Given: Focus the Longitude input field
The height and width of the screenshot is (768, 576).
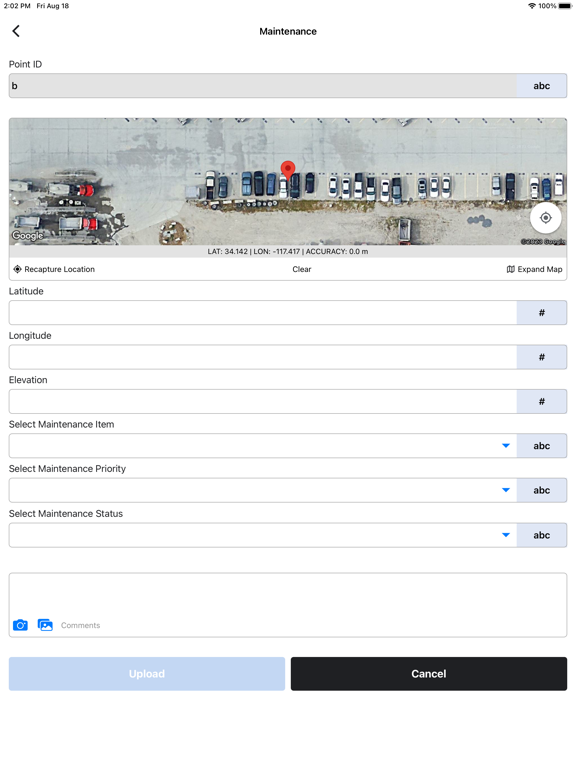Looking at the screenshot, I should pyautogui.click(x=263, y=357).
